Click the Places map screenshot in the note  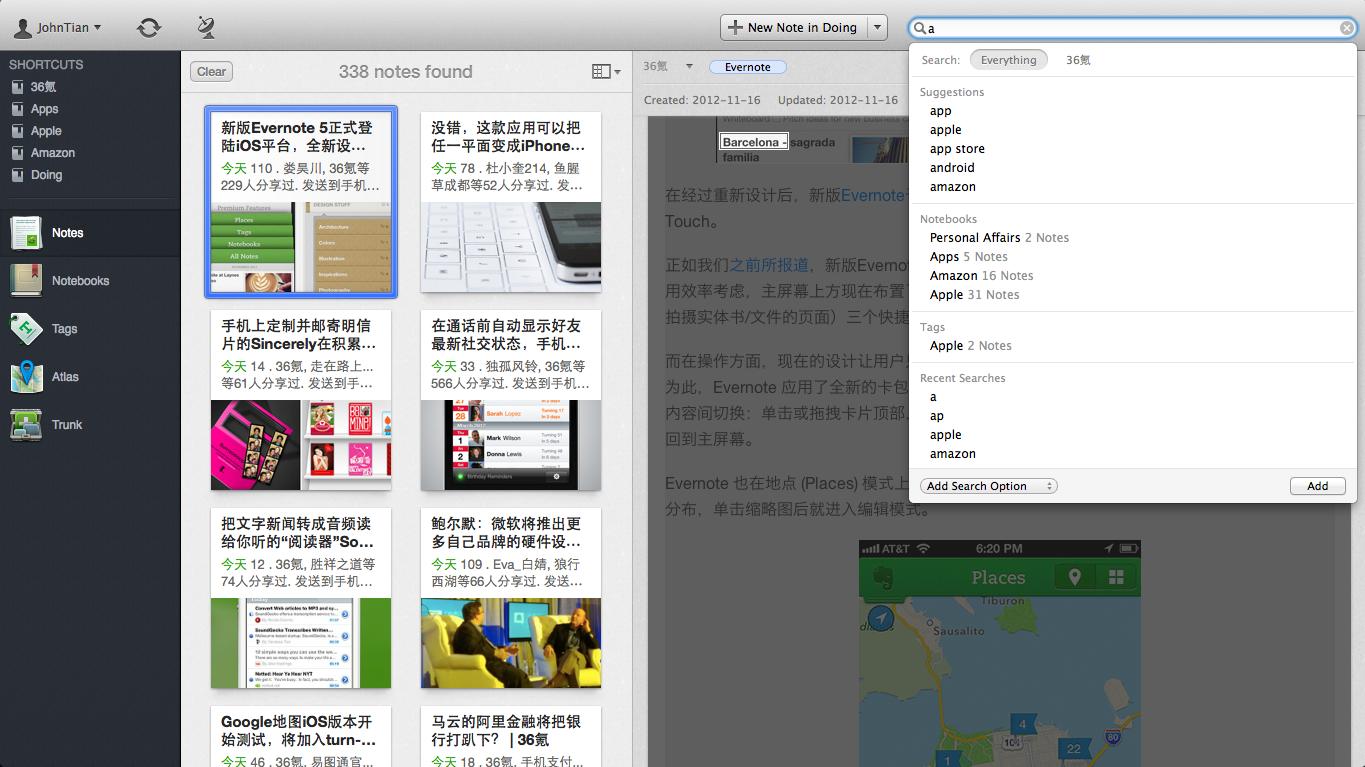click(x=999, y=654)
